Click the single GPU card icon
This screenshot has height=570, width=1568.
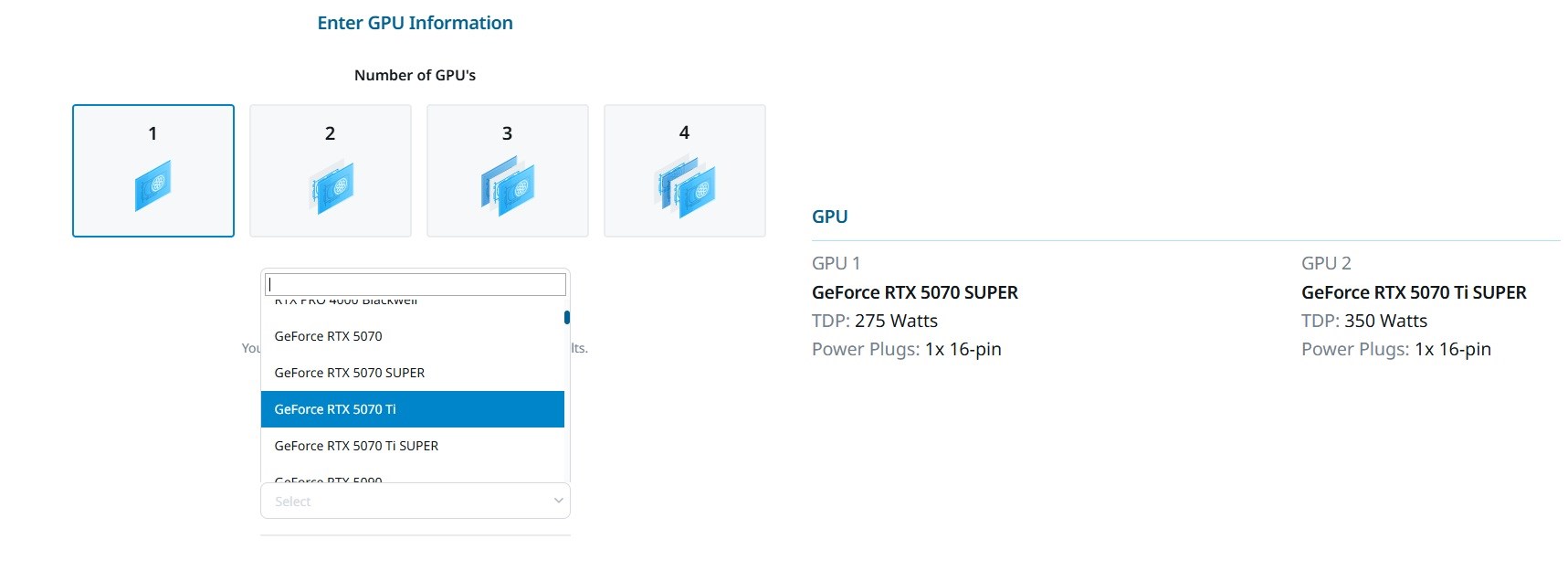[x=153, y=185]
